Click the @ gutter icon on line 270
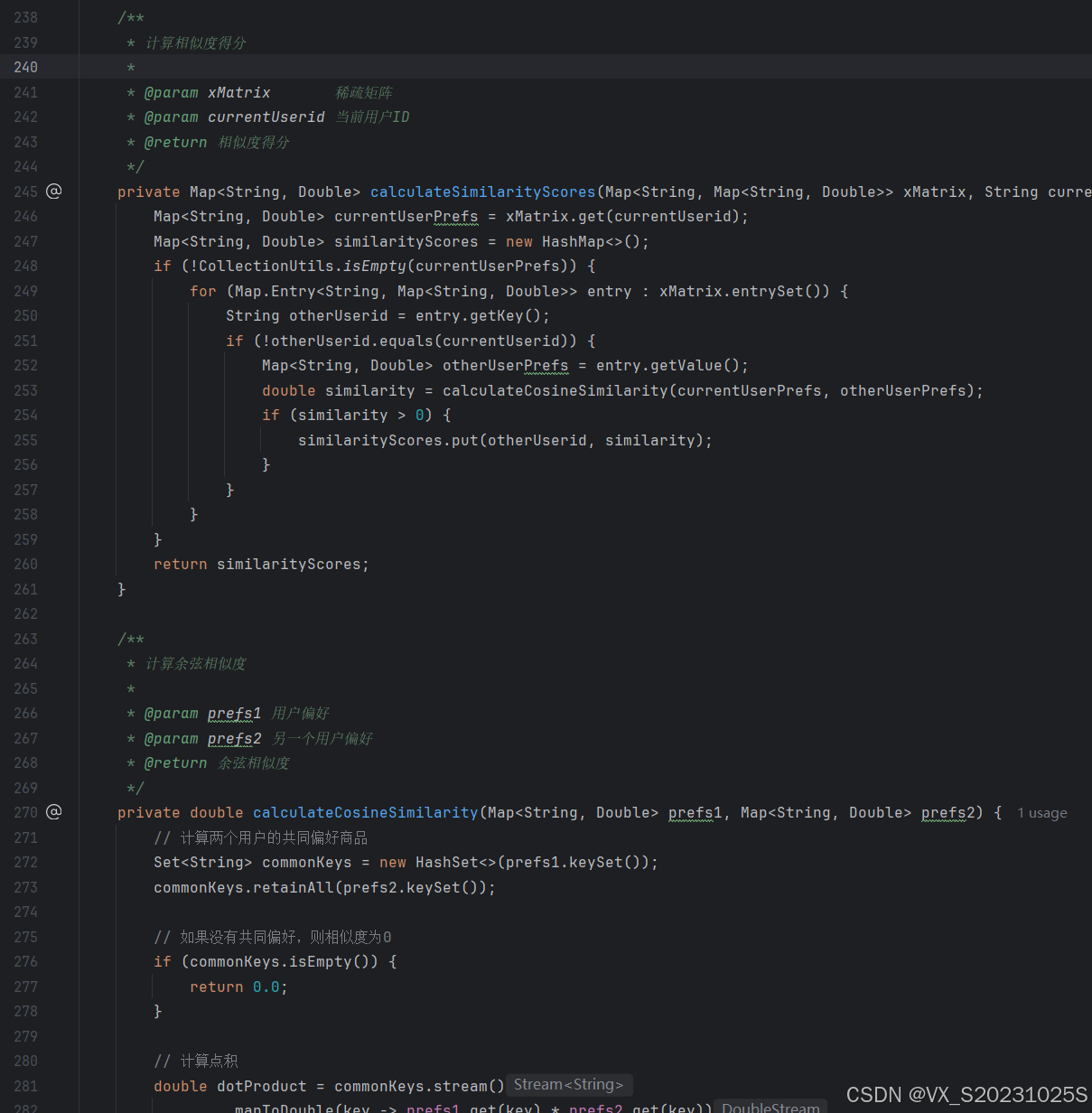The image size is (1092, 1113). [x=54, y=811]
